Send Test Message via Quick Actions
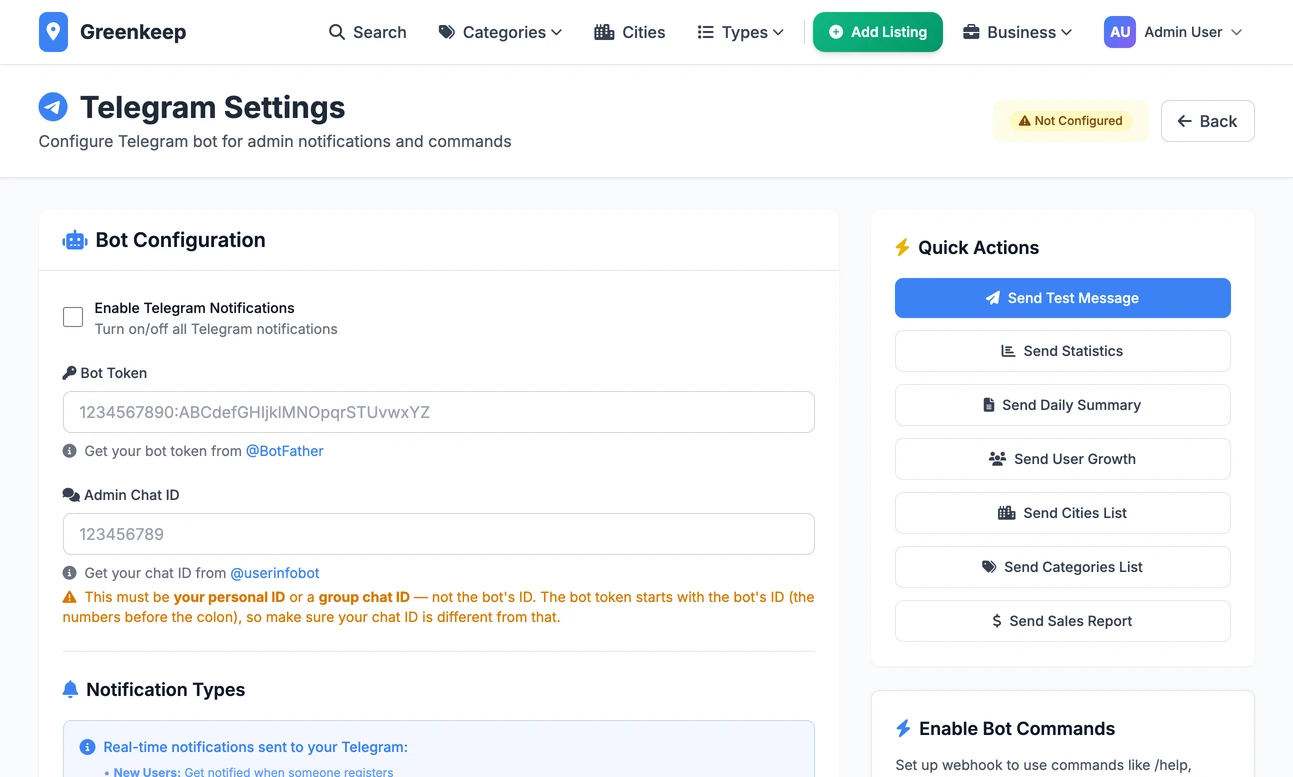This screenshot has height=777, width=1293. click(x=1063, y=298)
